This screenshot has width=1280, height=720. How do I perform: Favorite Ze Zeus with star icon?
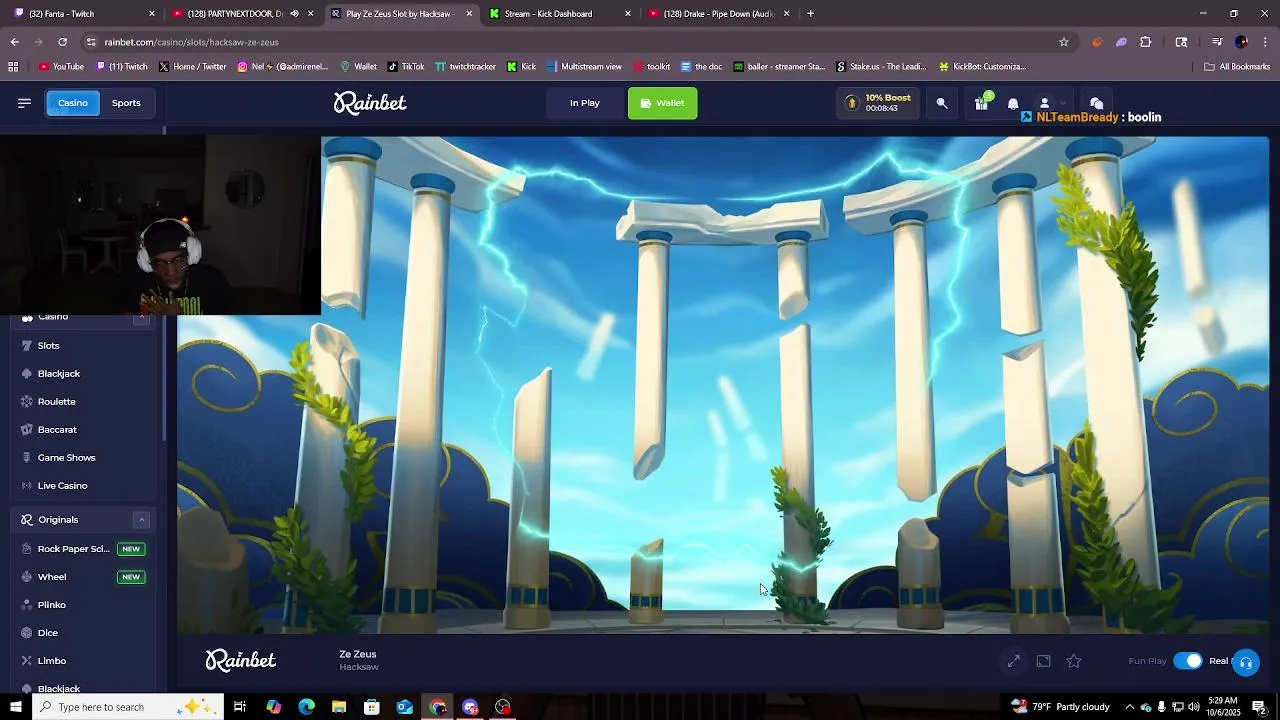[x=1074, y=661]
